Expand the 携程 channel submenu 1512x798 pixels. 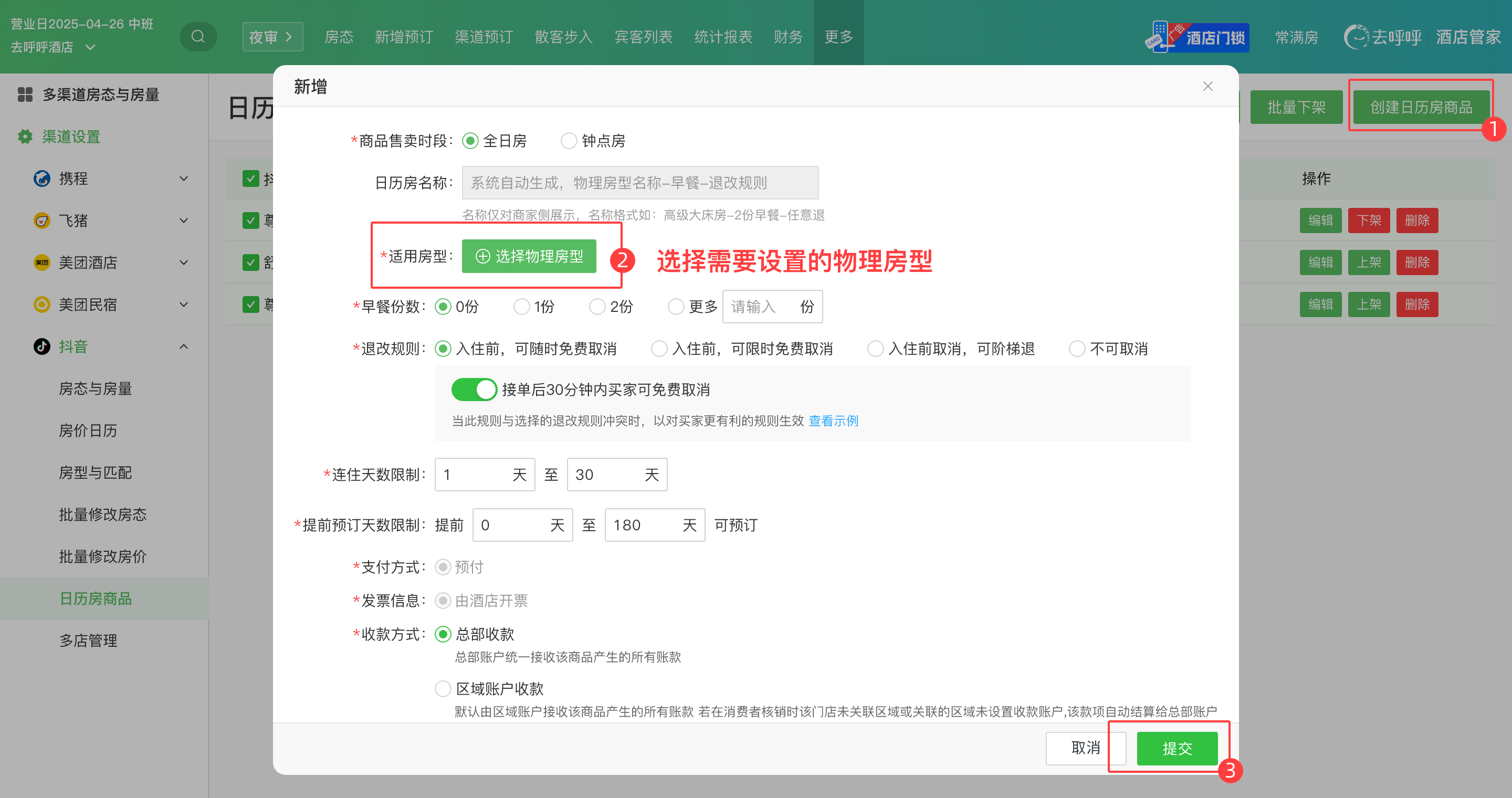pyautogui.click(x=184, y=178)
